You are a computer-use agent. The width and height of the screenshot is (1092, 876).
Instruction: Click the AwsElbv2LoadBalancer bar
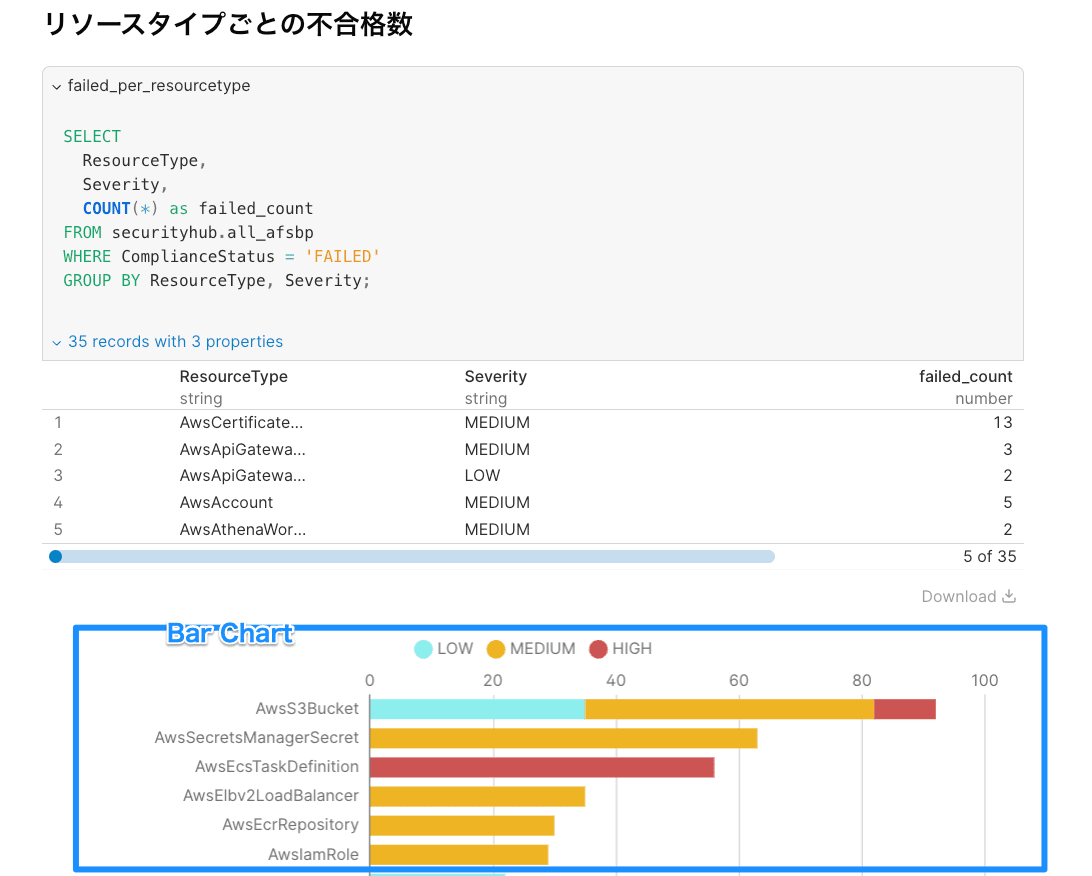coord(478,797)
